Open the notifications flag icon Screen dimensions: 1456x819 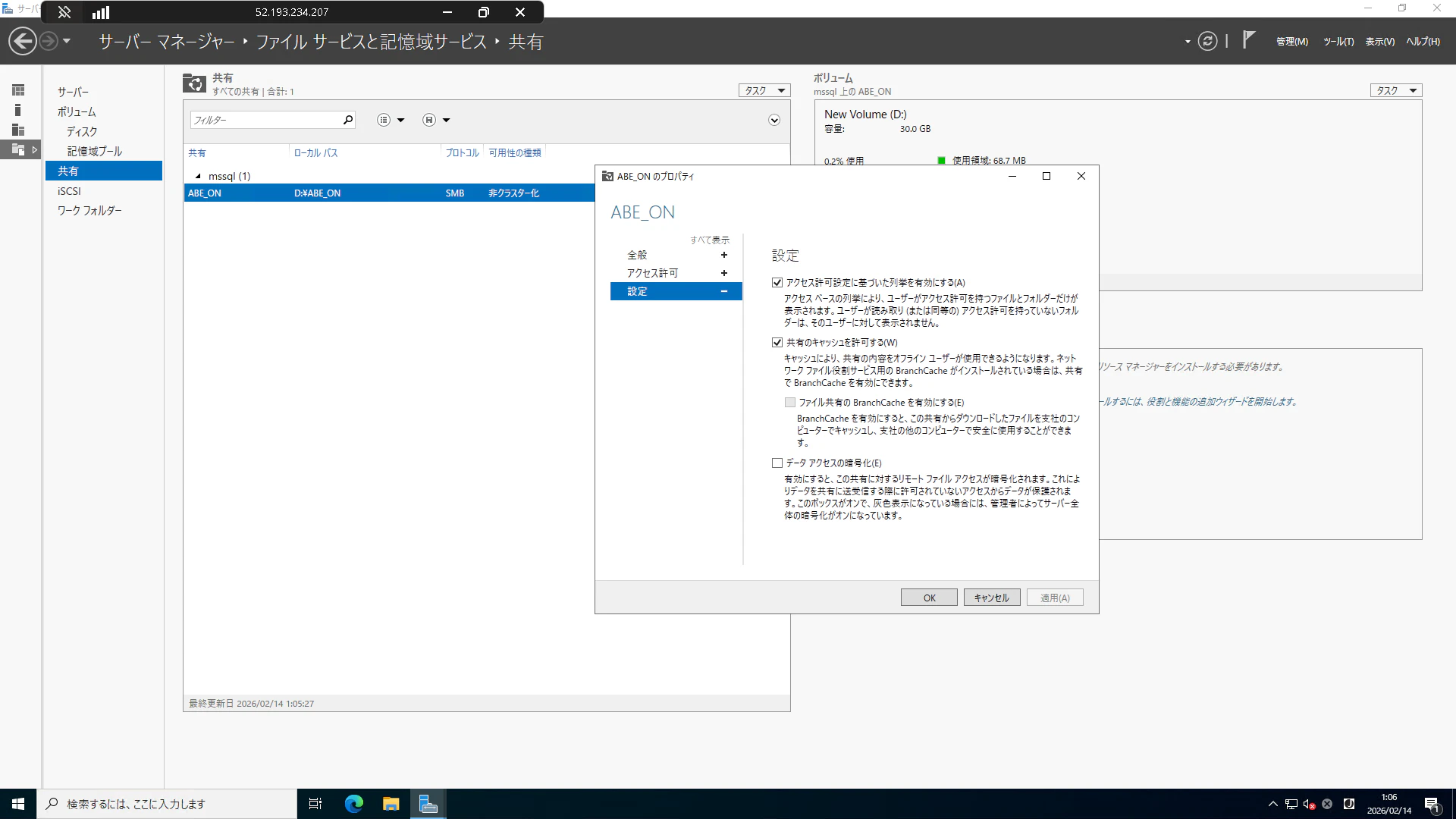tap(1248, 39)
